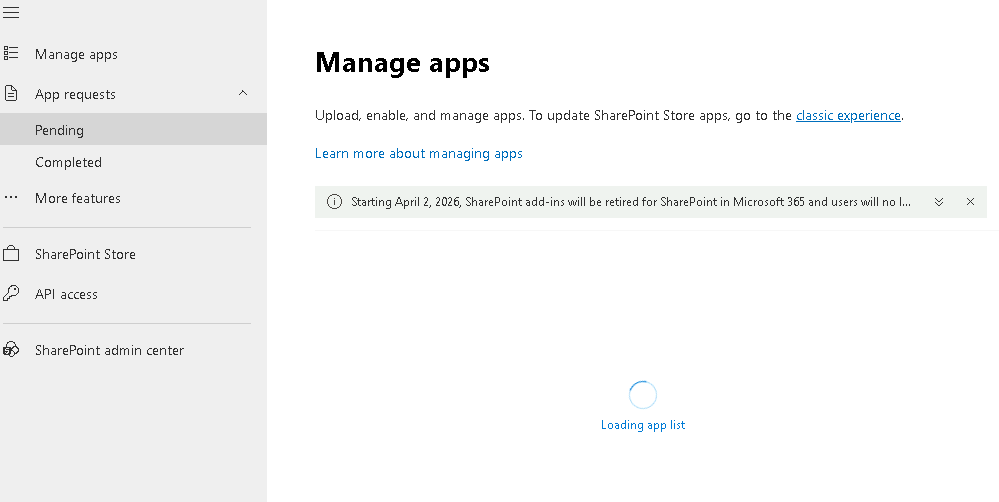Open Learn more about managing apps link
This screenshot has height=502, width=999.
click(x=419, y=154)
